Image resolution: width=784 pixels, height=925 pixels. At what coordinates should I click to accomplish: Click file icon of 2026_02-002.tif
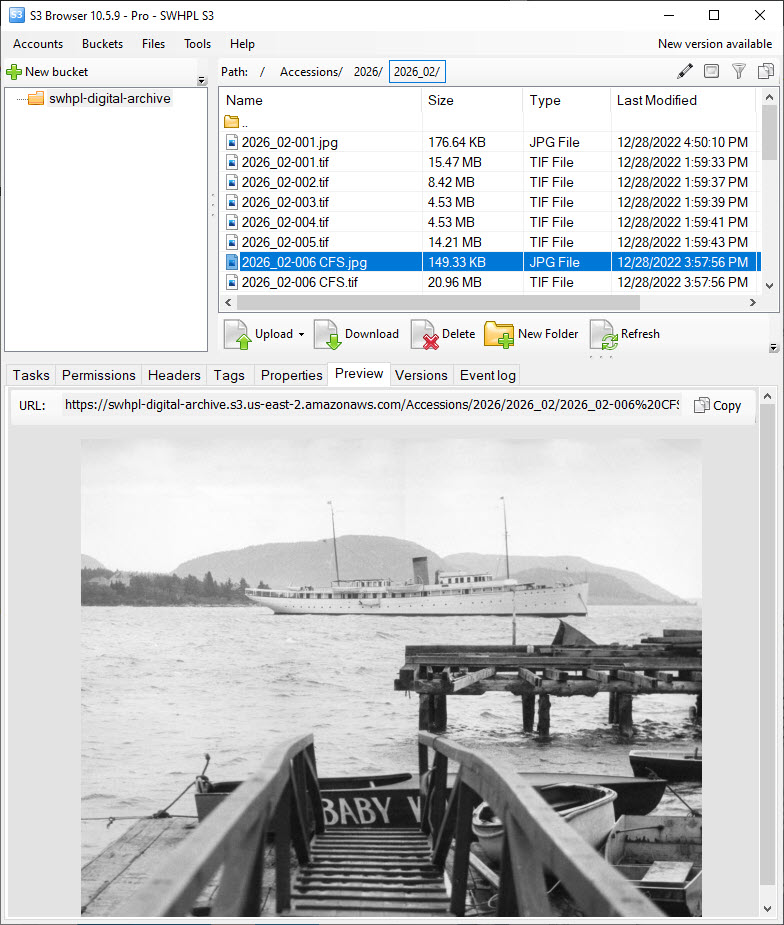232,182
